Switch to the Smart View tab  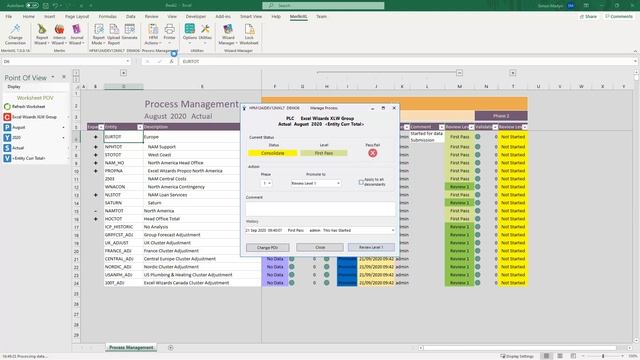(x=251, y=16)
